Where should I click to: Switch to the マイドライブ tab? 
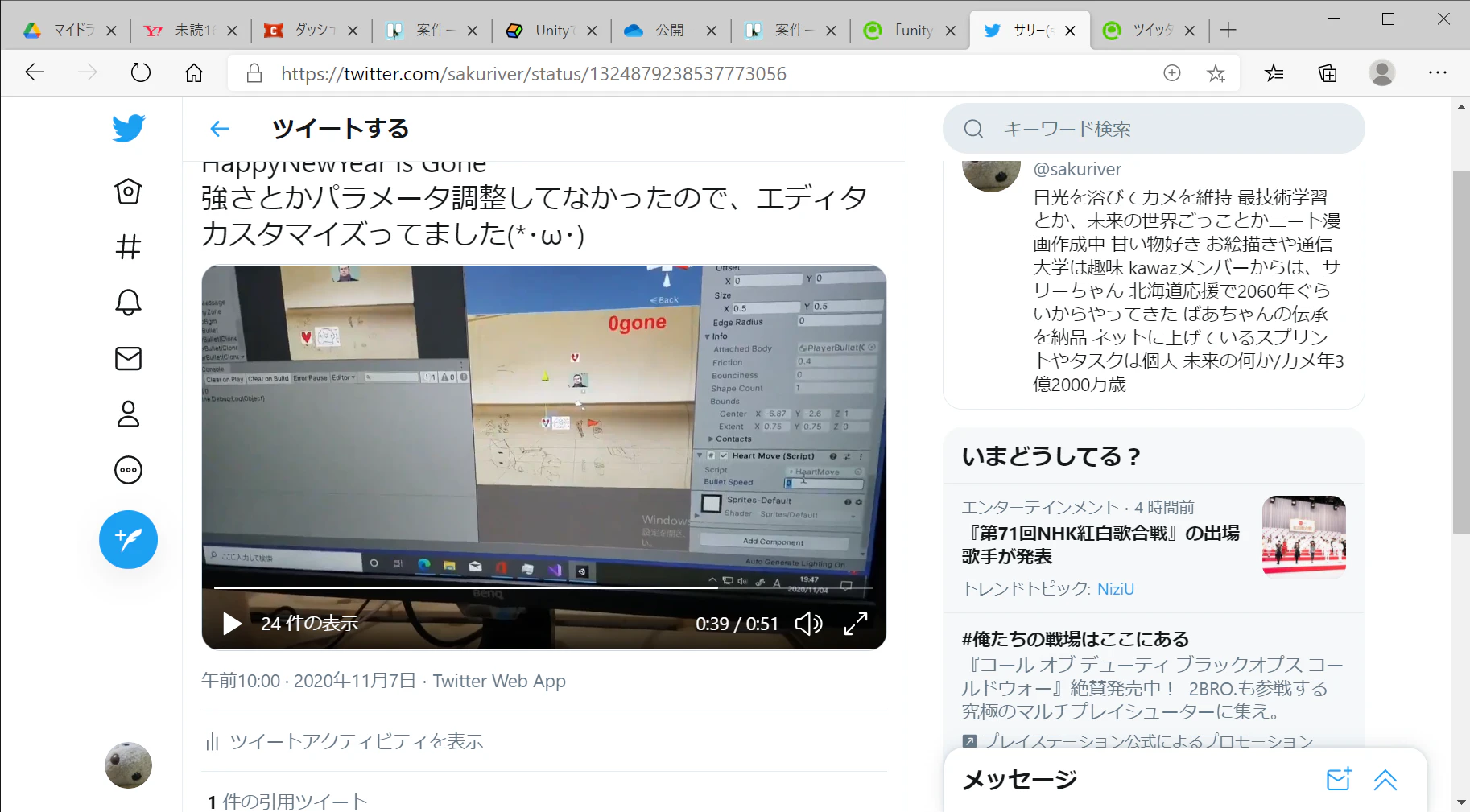(x=70, y=31)
